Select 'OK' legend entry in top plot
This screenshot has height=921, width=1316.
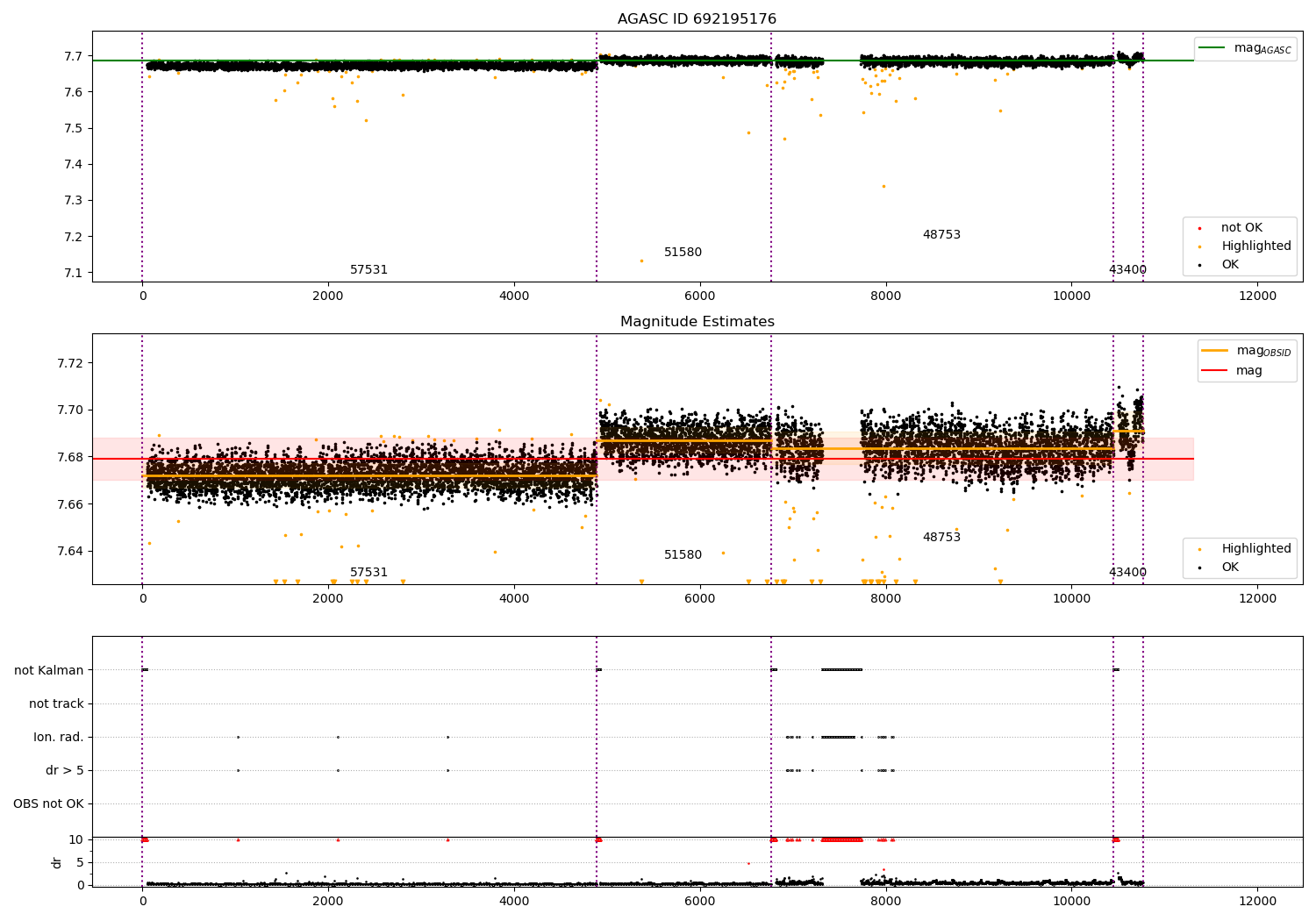click(x=1230, y=265)
